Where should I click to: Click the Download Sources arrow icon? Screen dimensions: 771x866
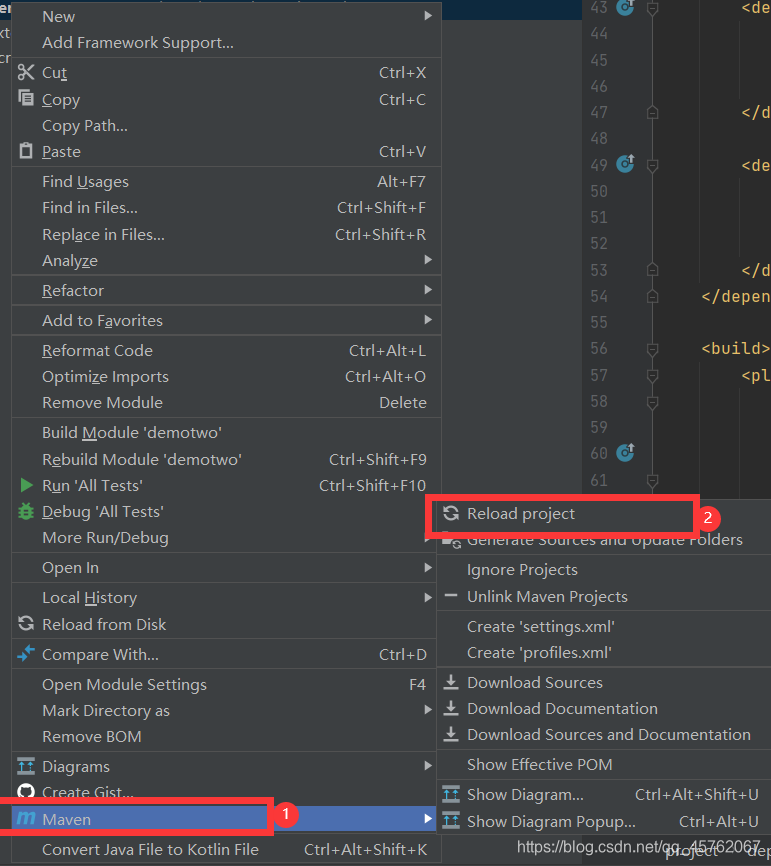451,682
